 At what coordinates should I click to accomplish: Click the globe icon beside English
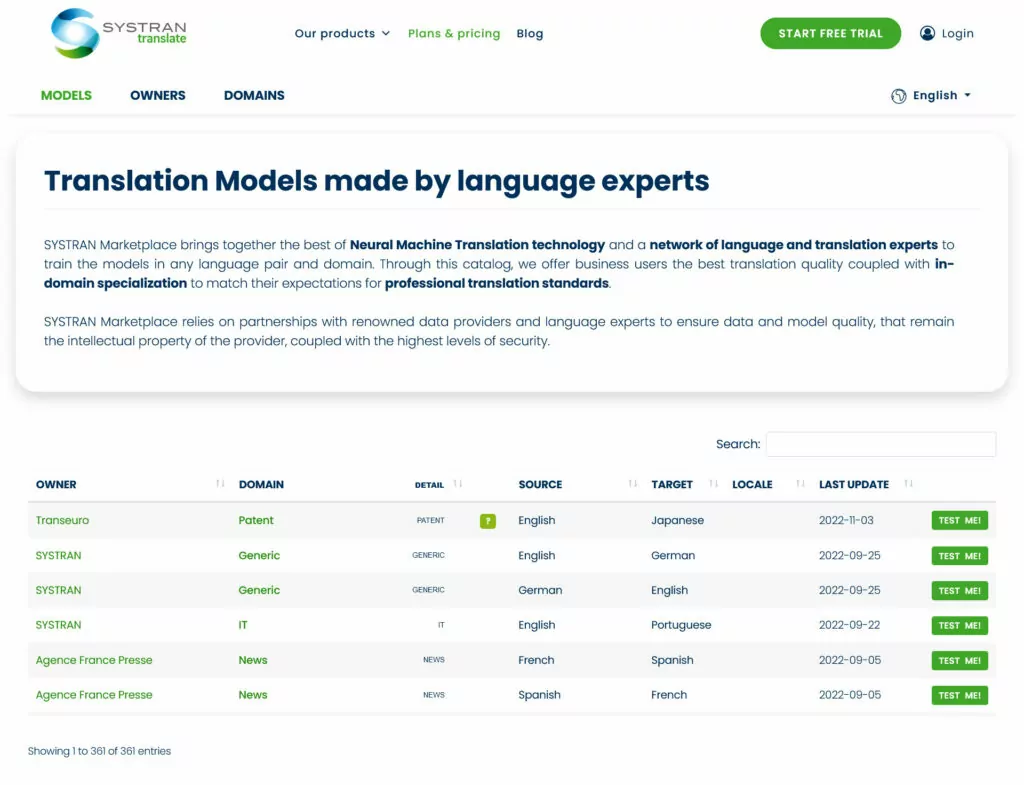click(x=899, y=96)
